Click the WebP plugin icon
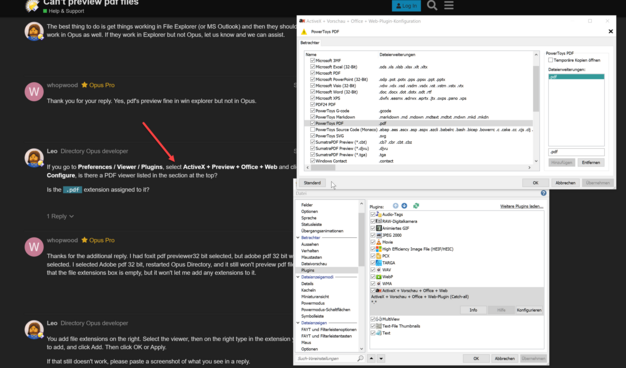626x368 pixels. tap(379, 277)
